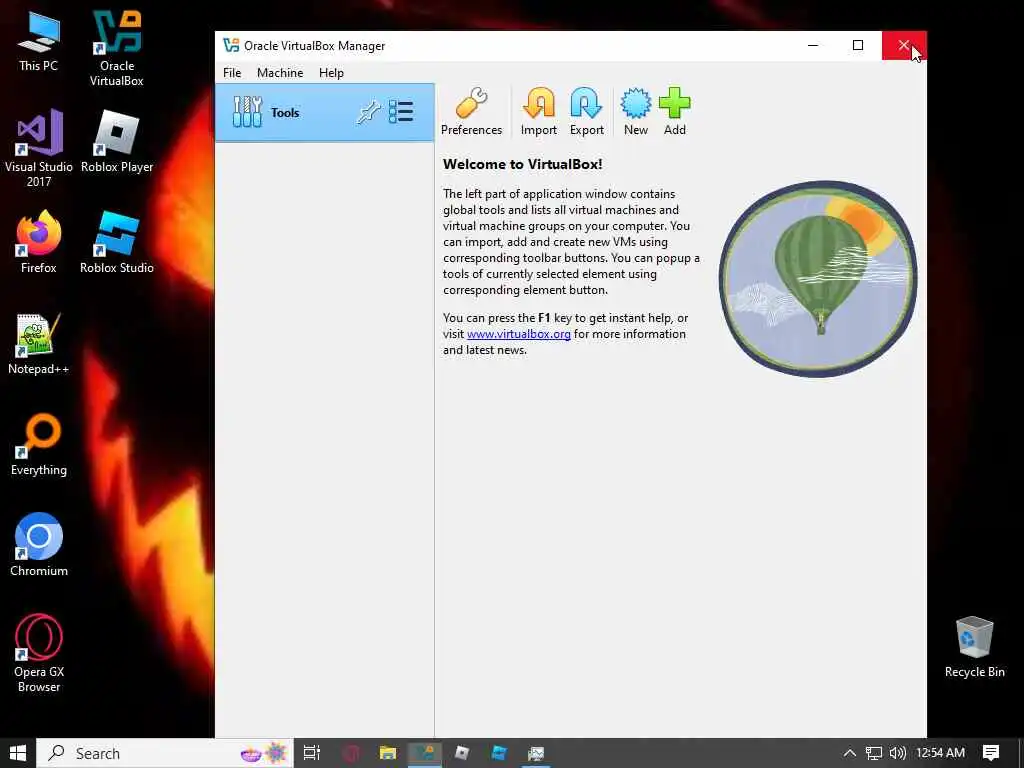Select Firefox desktop shortcut

[39, 242]
